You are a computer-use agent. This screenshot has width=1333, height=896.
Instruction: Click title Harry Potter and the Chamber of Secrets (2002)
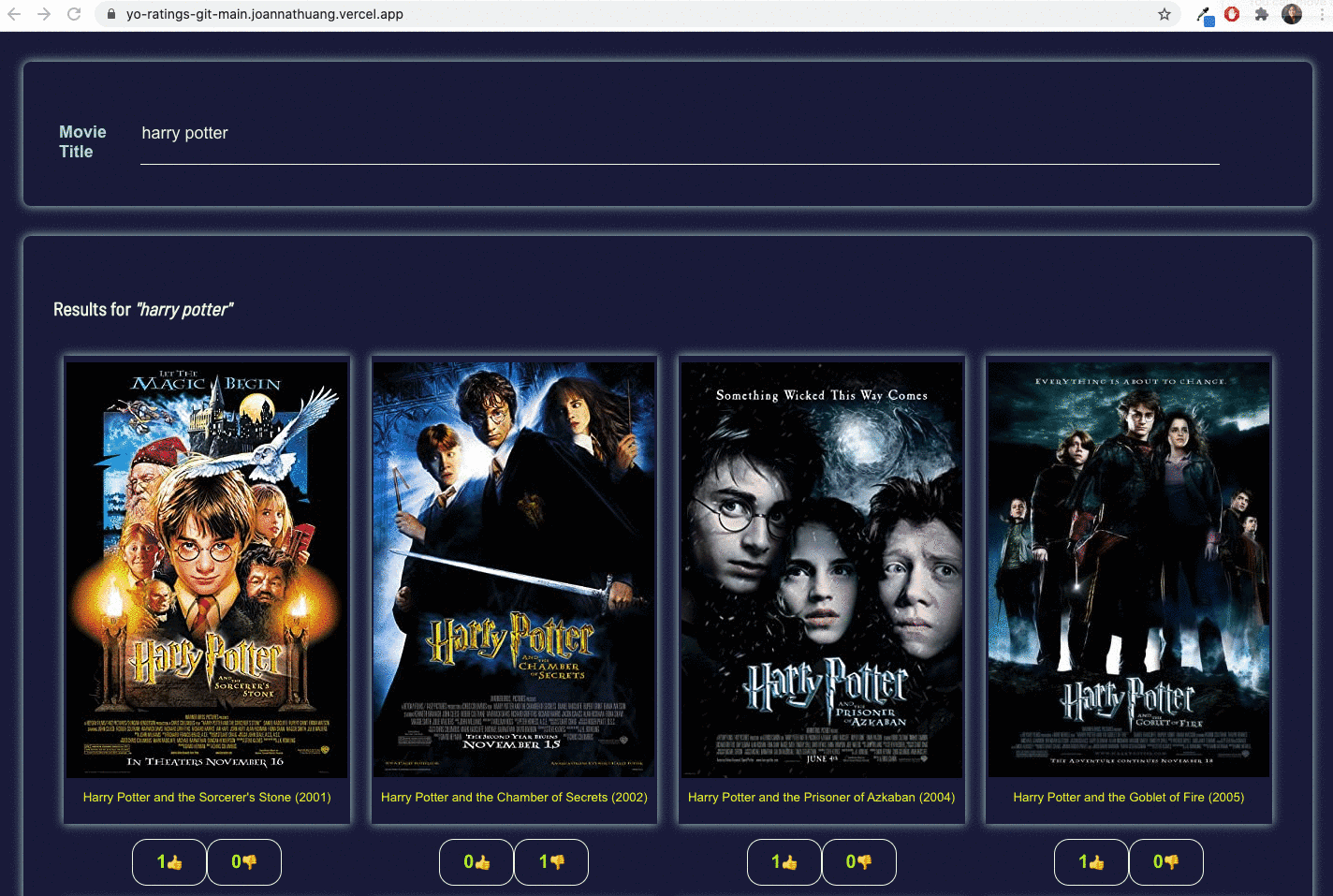(x=514, y=798)
